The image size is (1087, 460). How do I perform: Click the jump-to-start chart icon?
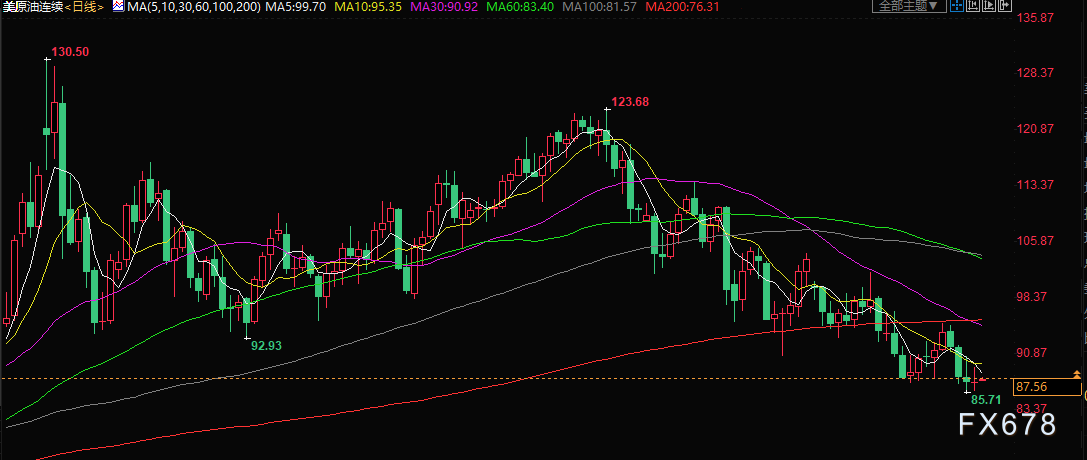coord(973,6)
